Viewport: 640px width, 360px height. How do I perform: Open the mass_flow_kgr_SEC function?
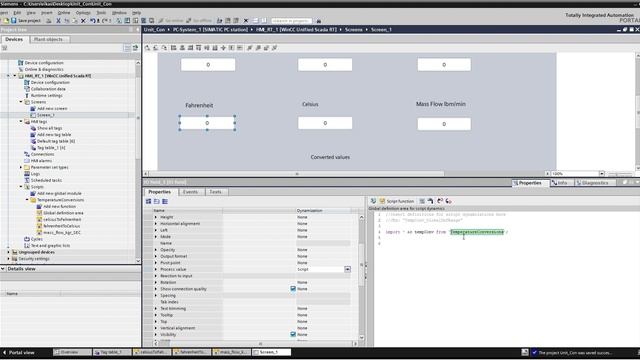62,233
